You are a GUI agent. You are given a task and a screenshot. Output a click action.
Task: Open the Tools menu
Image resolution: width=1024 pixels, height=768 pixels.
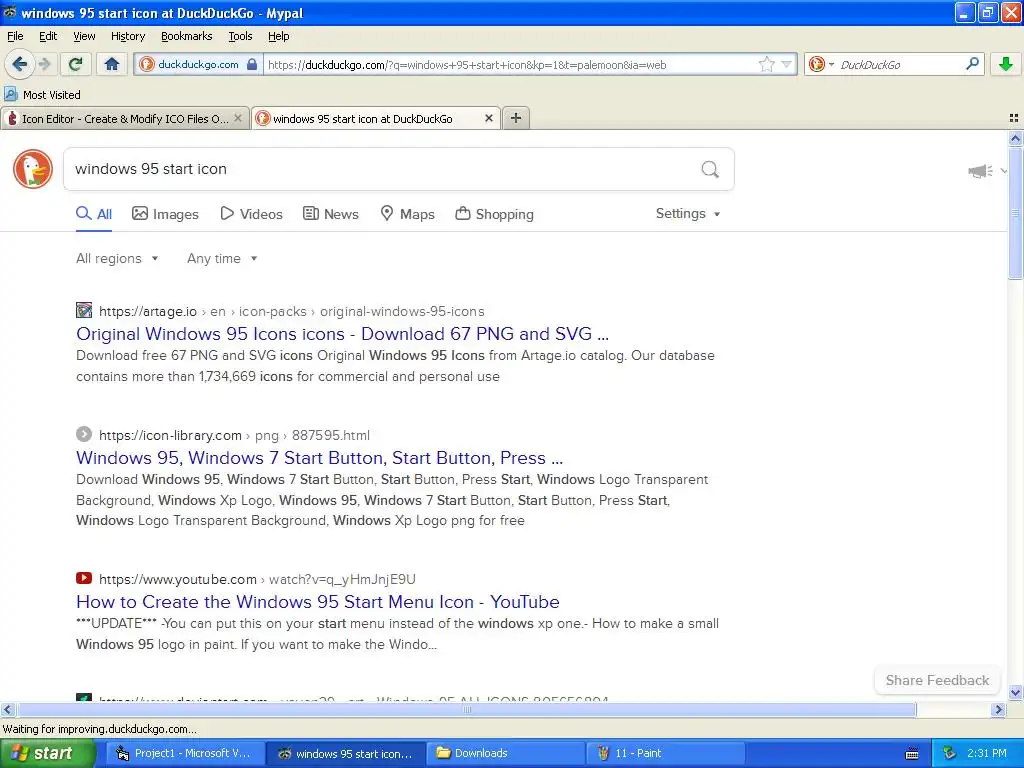click(240, 36)
